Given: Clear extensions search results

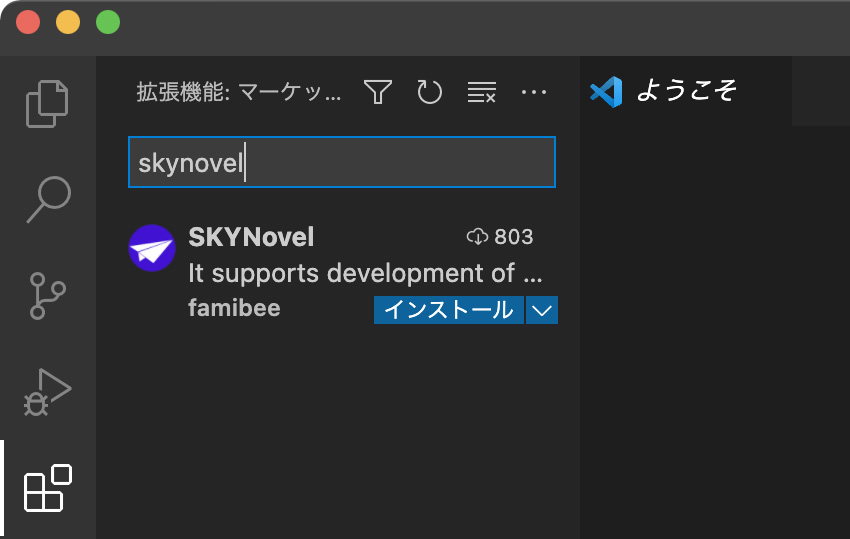Looking at the screenshot, I should 481,92.
